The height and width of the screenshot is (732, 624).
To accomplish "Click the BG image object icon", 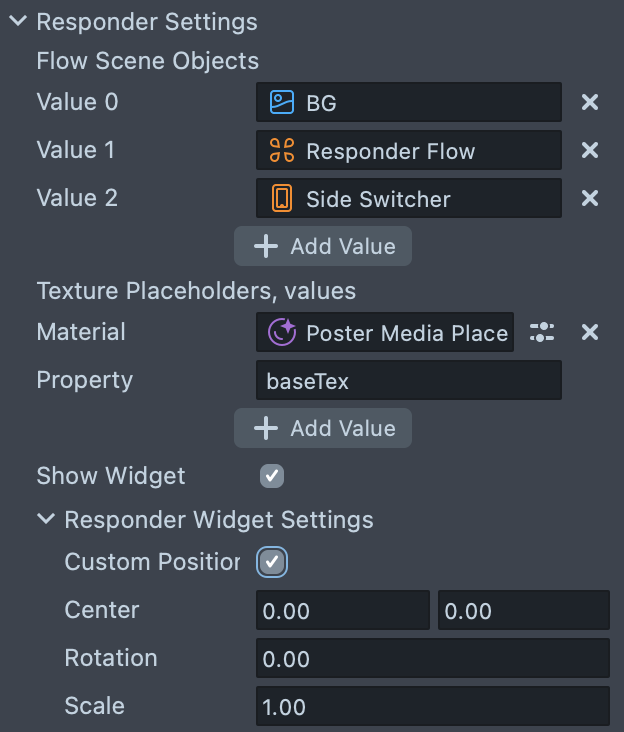I will pos(282,102).
